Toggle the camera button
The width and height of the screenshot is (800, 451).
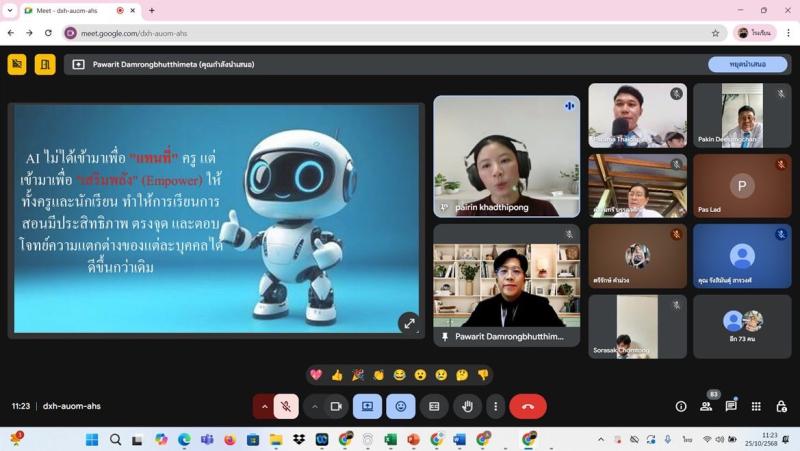336,406
